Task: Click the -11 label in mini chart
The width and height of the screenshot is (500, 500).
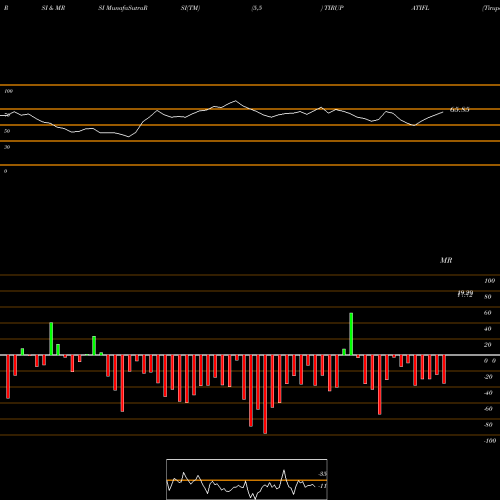Action: click(322, 486)
